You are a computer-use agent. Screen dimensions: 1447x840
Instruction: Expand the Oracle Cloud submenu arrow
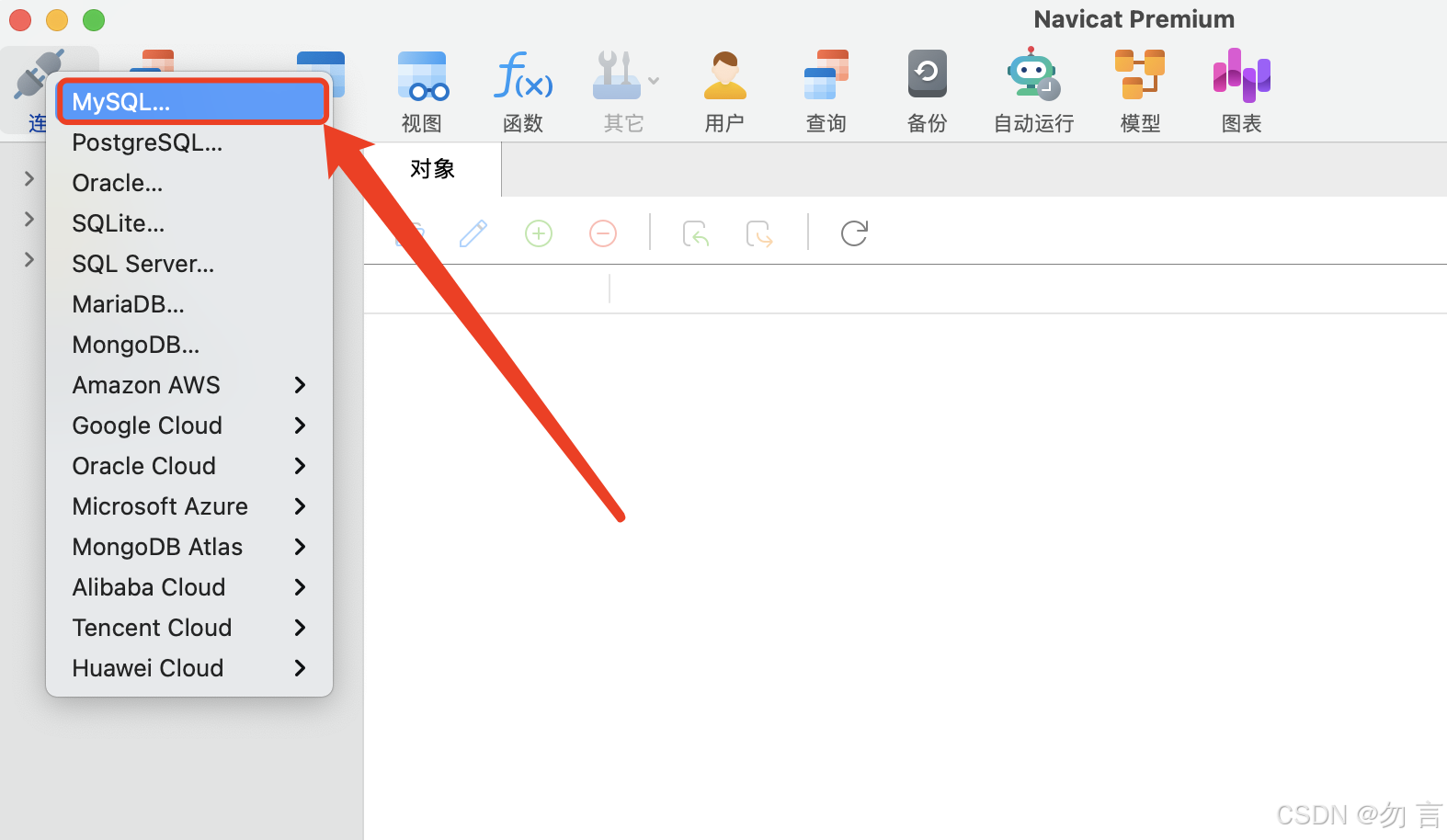coord(300,466)
